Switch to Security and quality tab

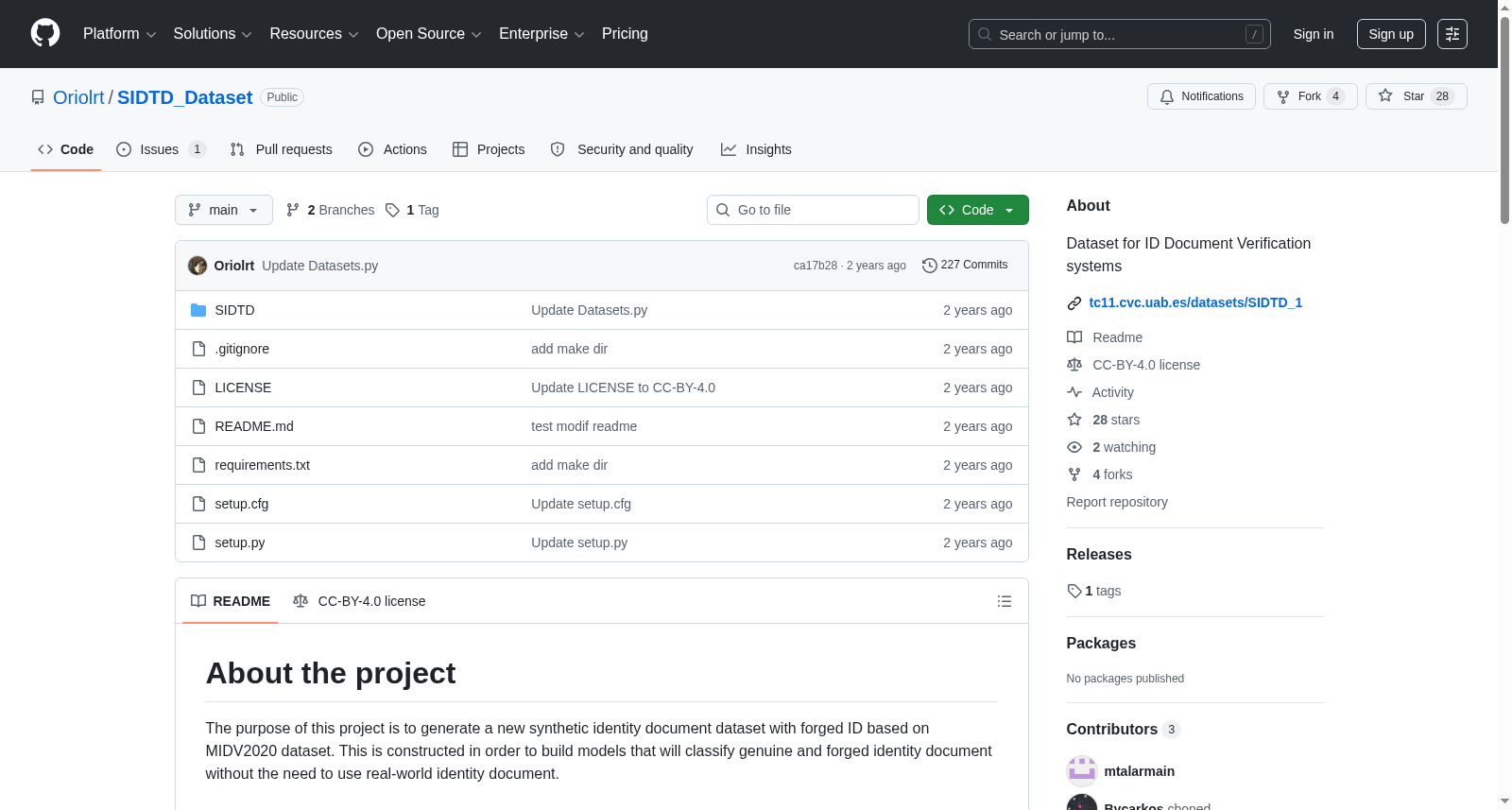[622, 149]
